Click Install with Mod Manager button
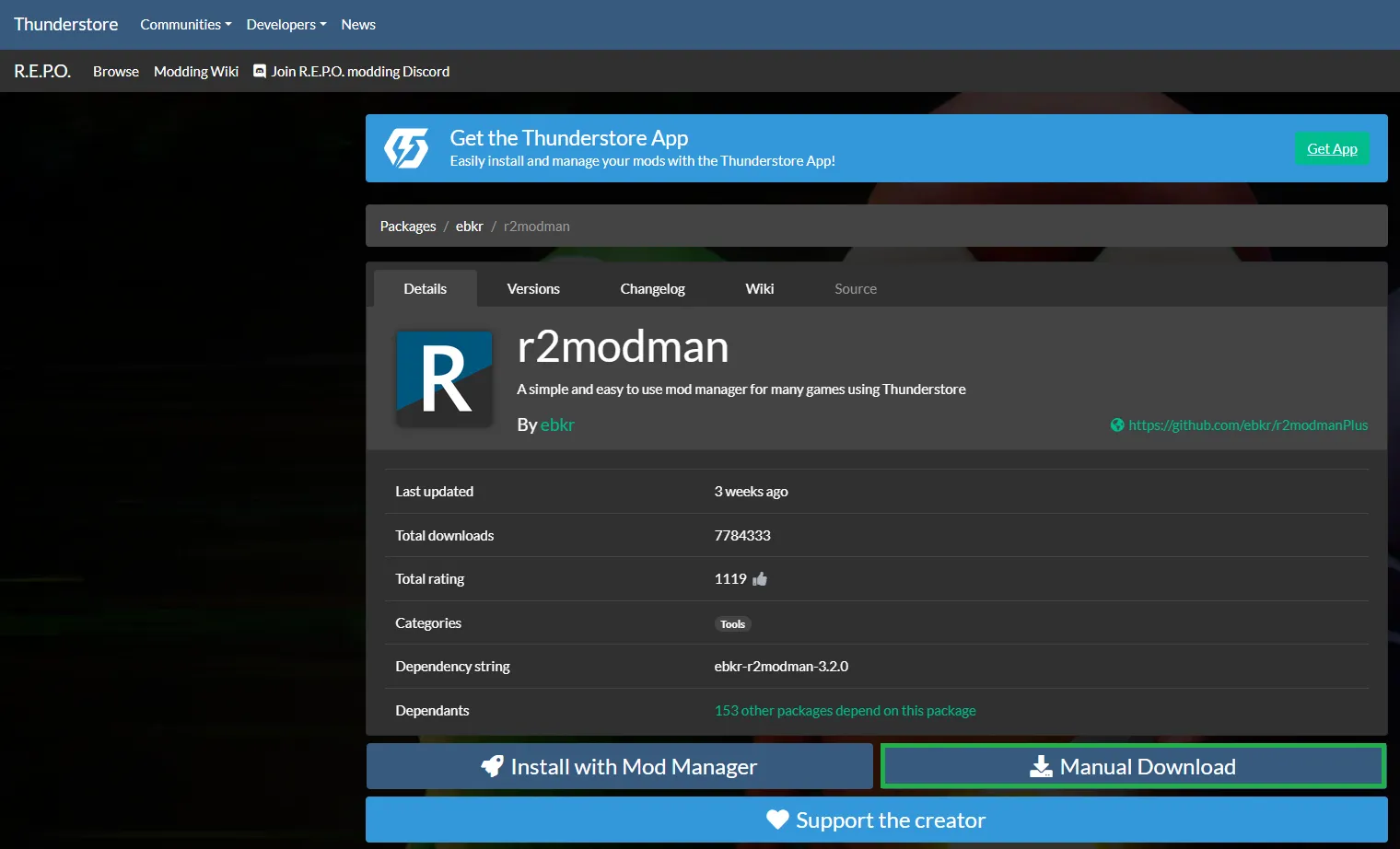1400x849 pixels. [620, 766]
